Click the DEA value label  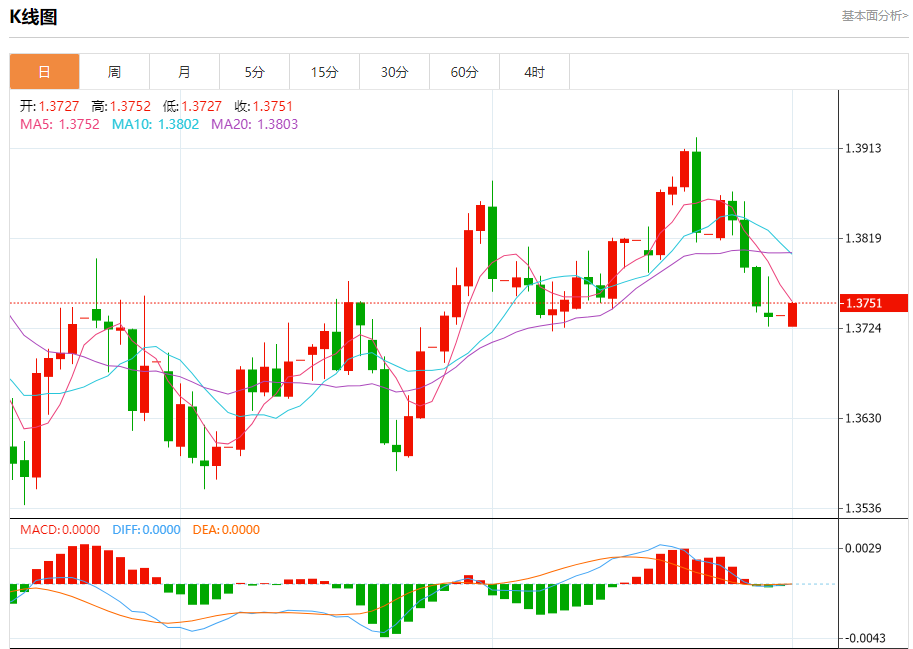point(226,530)
